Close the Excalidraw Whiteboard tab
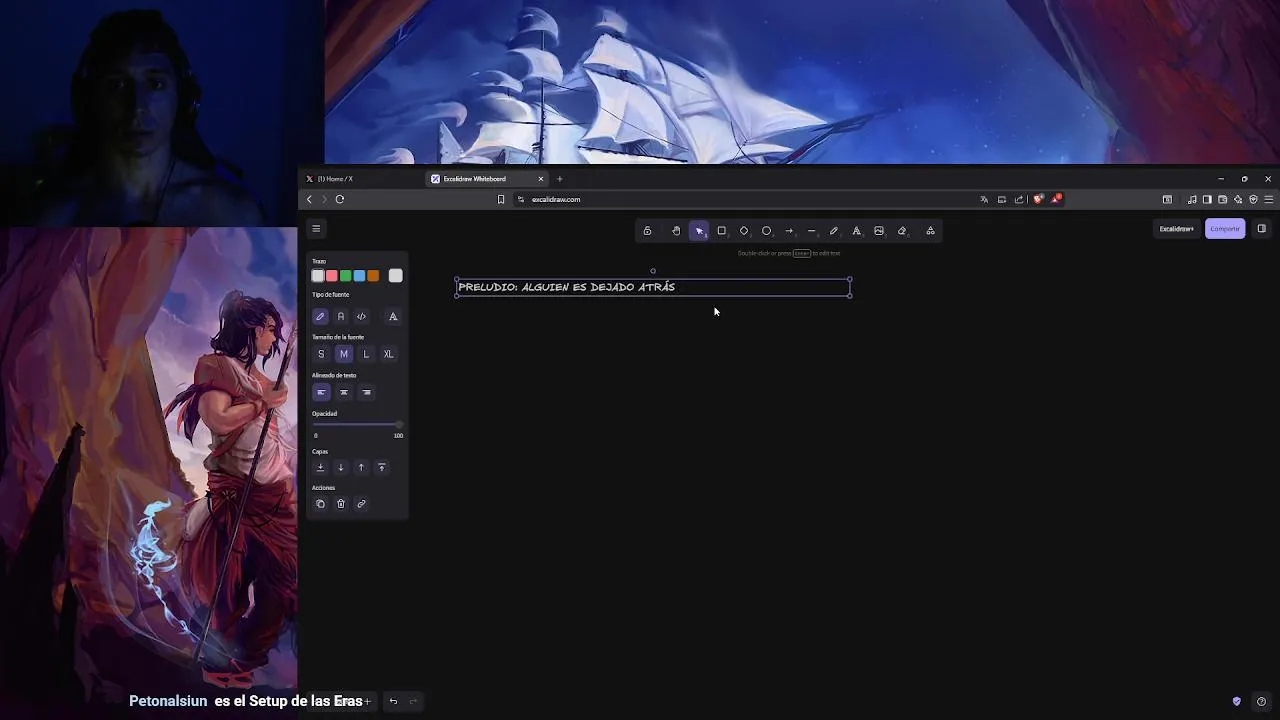 tap(541, 179)
